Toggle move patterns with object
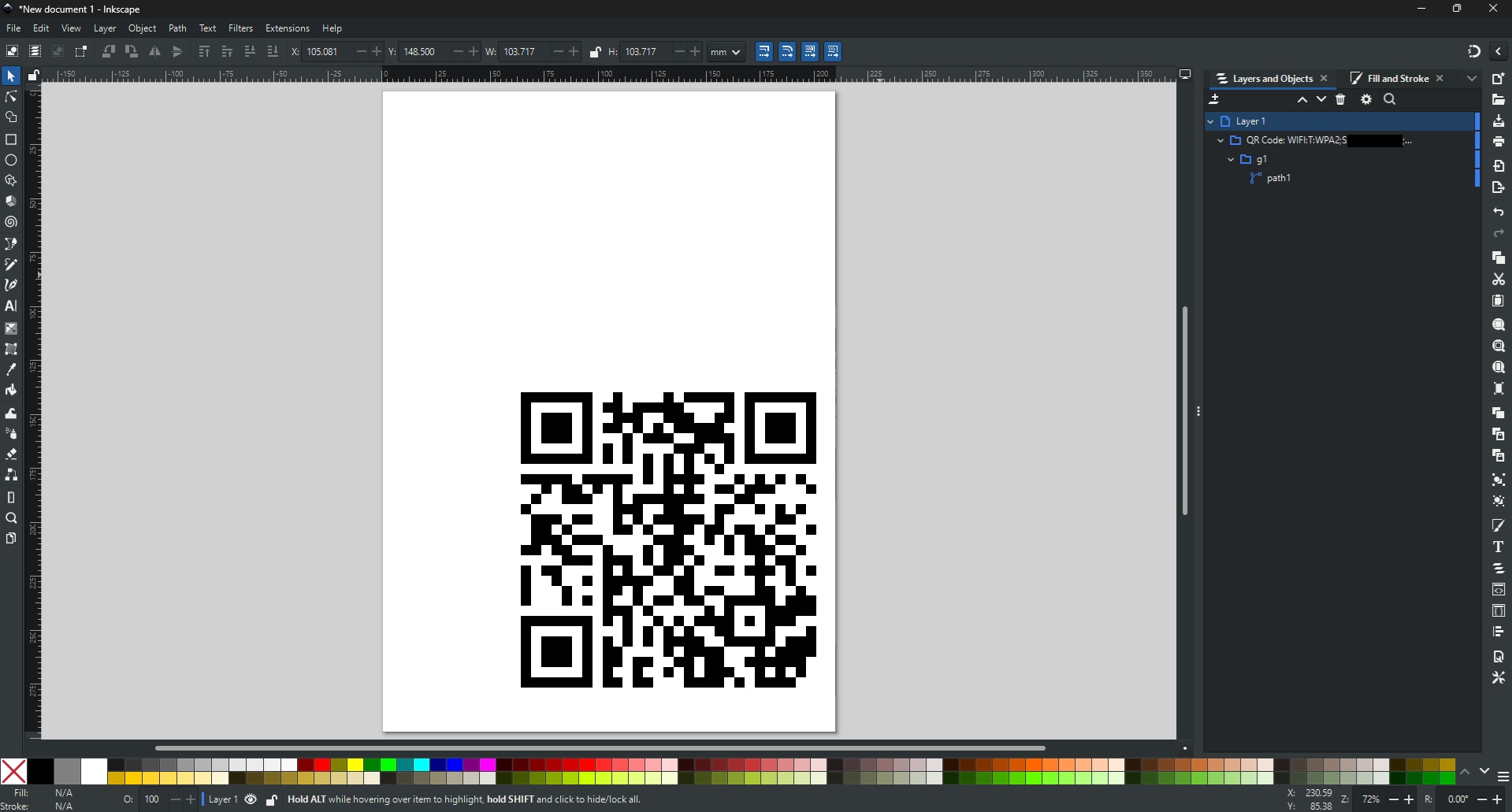This screenshot has height=812, width=1512. click(x=834, y=52)
